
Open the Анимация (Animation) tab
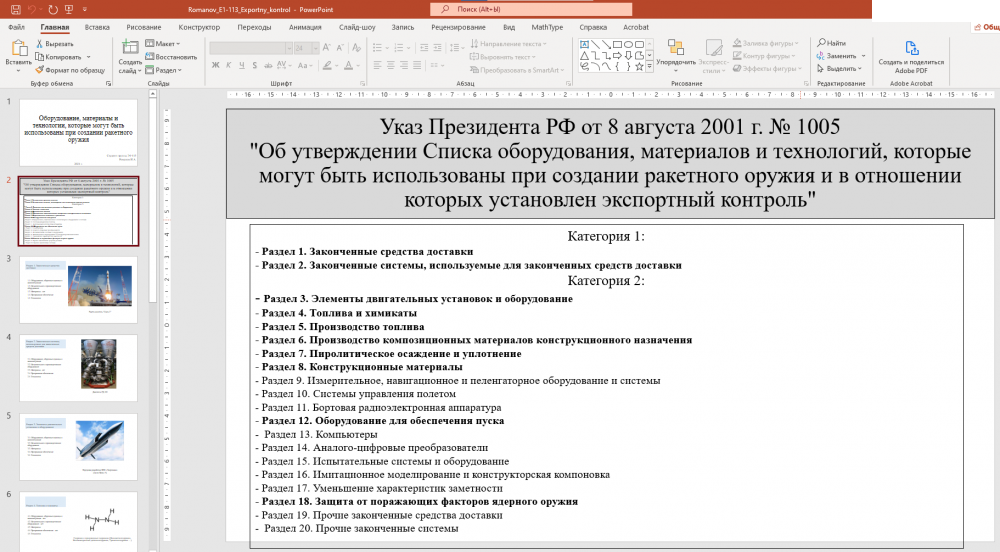tap(305, 27)
